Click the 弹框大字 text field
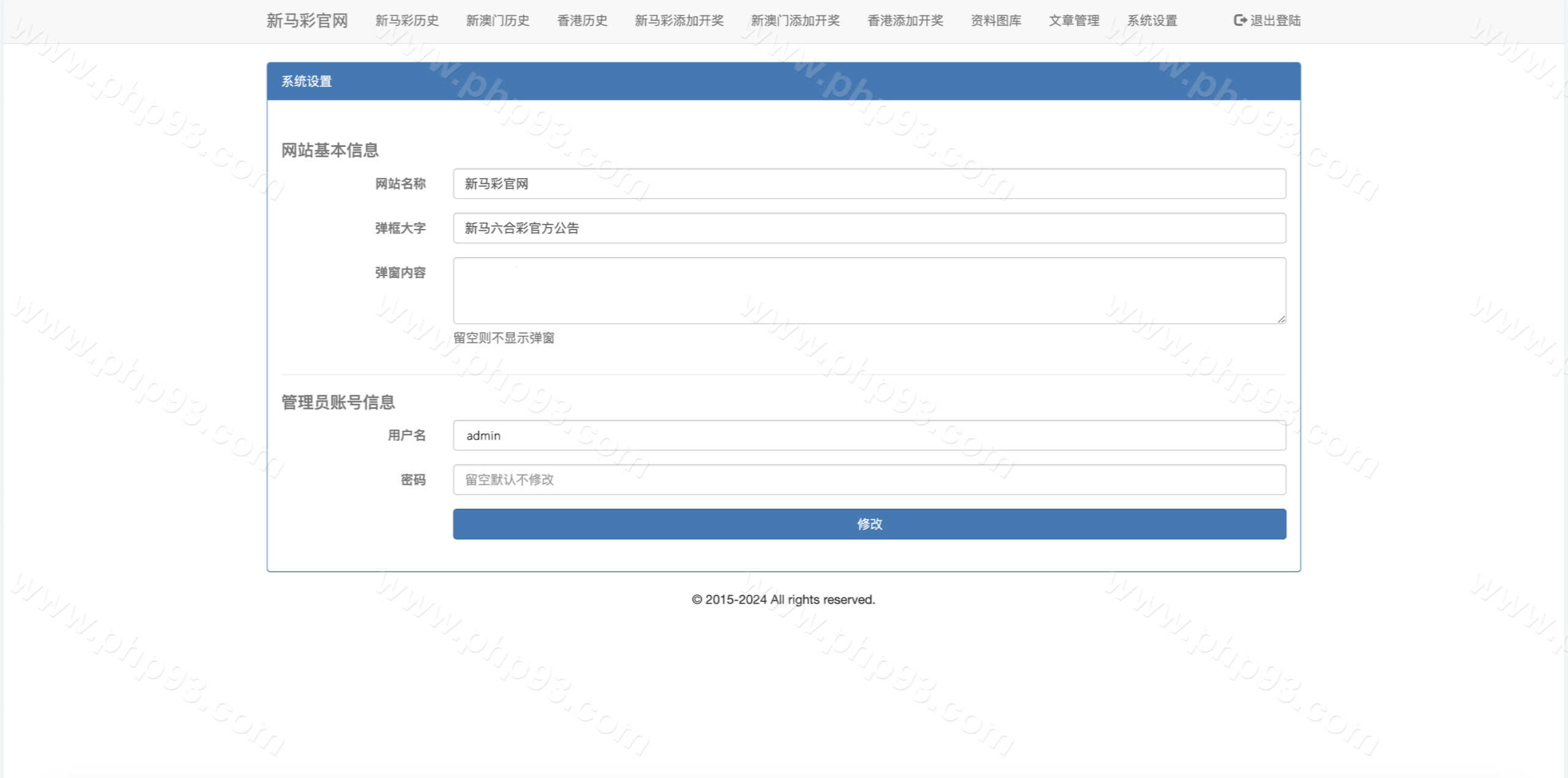Image resolution: width=1568 pixels, height=778 pixels. coord(869,228)
